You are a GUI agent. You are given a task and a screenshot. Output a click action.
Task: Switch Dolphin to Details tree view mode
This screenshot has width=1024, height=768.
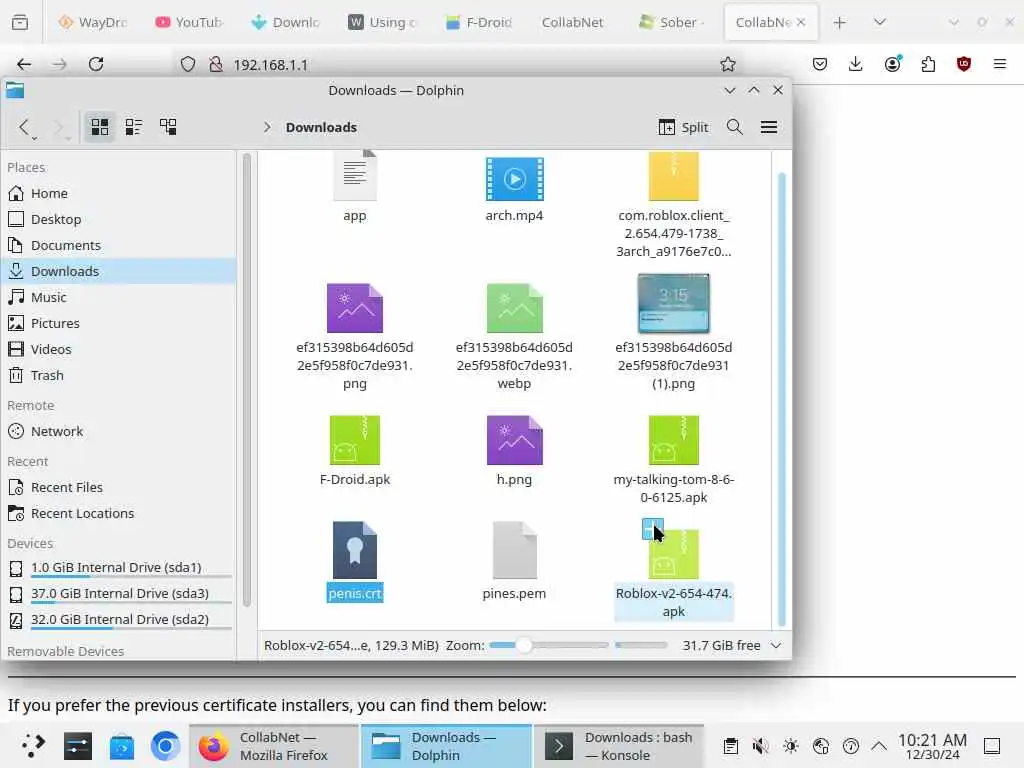pos(168,127)
